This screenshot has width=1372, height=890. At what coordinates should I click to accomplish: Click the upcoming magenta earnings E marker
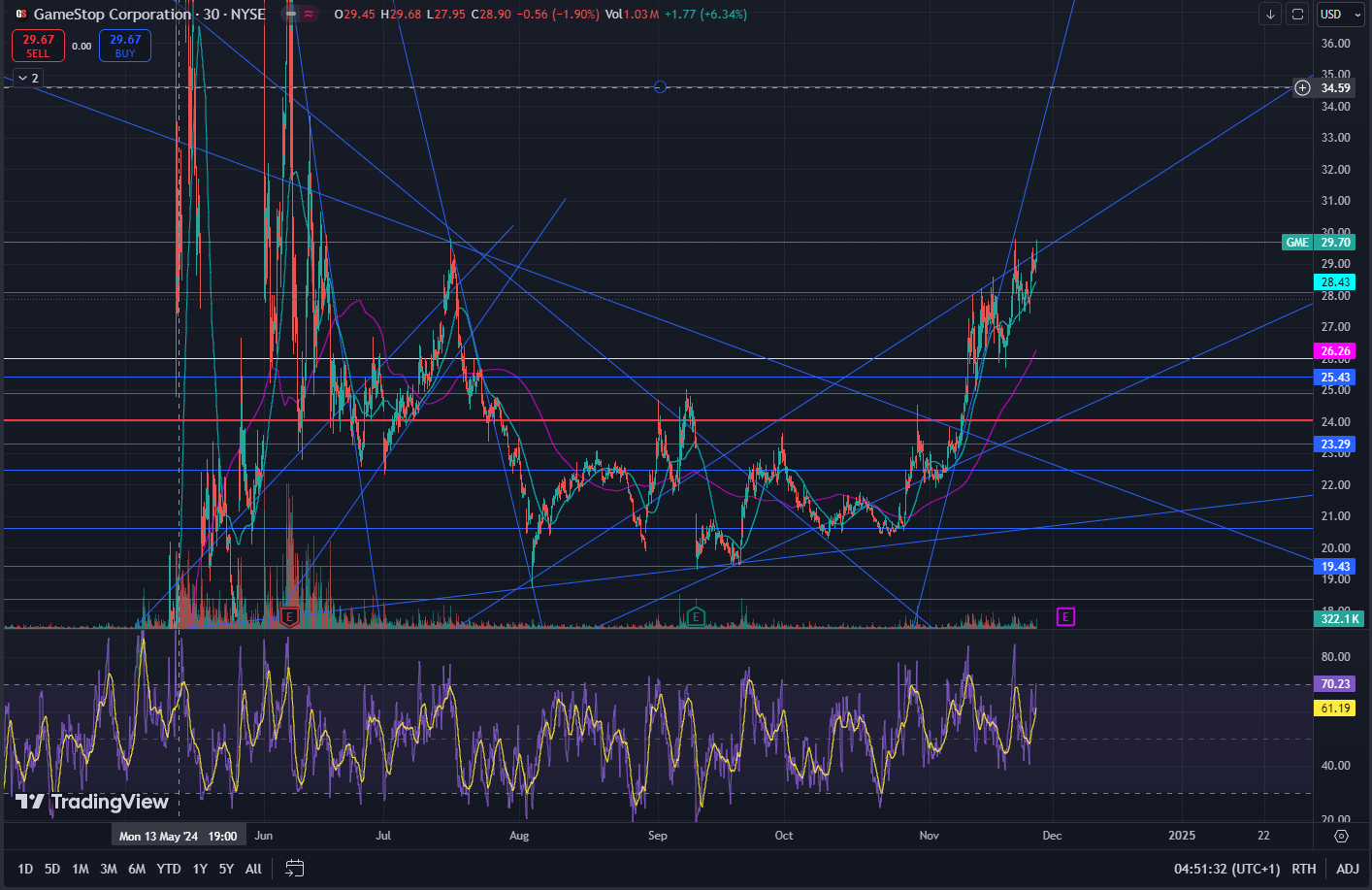pos(1065,617)
